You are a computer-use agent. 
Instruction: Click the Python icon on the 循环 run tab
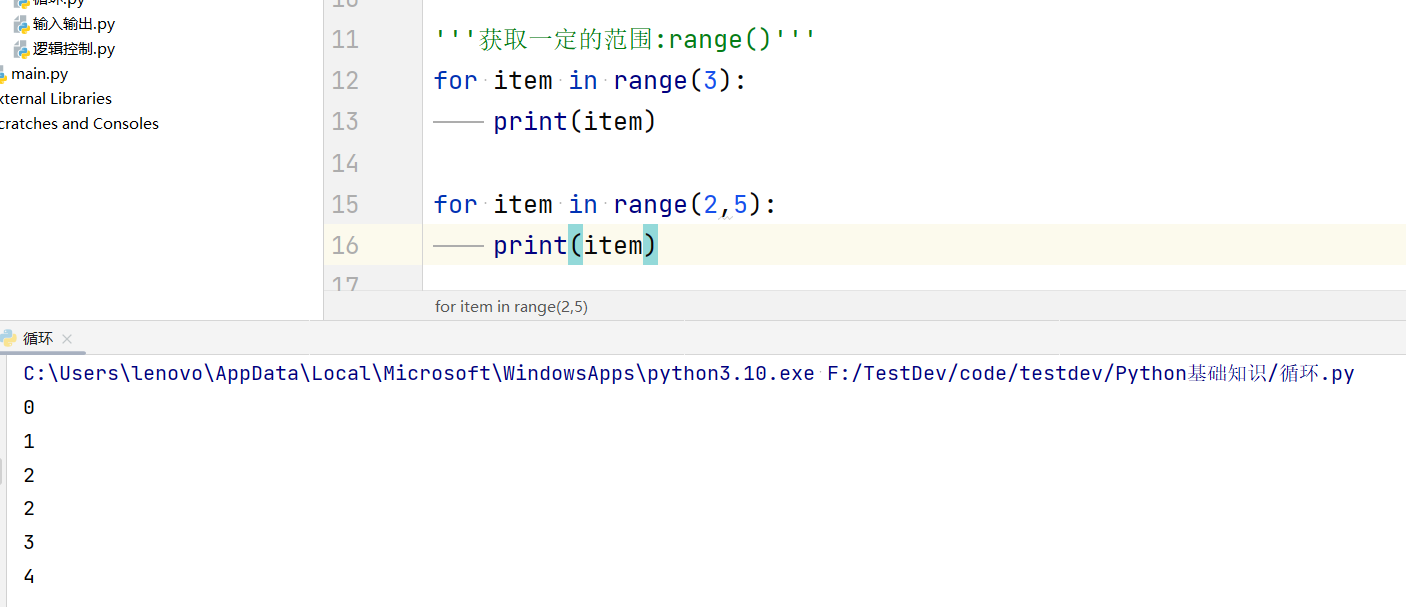point(8,338)
